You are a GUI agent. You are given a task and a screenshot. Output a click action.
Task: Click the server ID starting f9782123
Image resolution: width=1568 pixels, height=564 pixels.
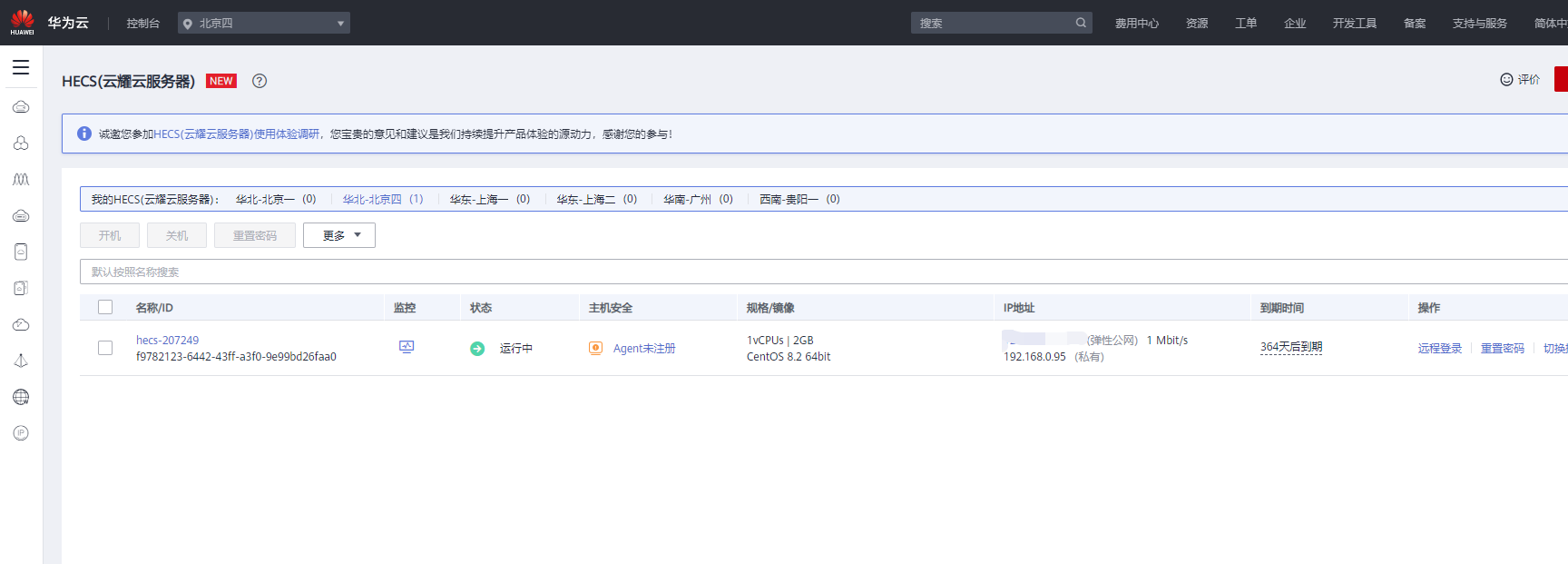[236, 357]
